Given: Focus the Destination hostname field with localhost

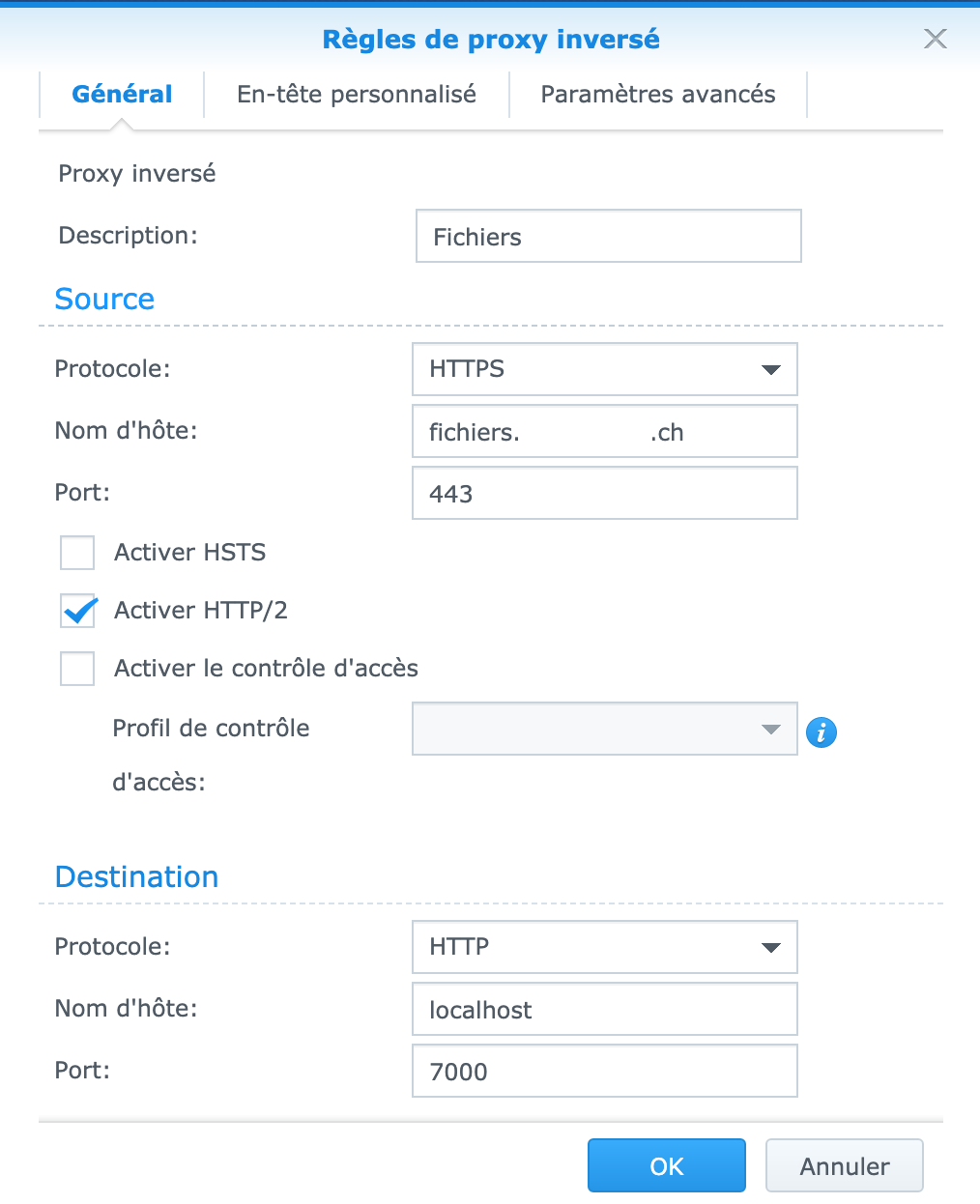Looking at the screenshot, I should [605, 1009].
